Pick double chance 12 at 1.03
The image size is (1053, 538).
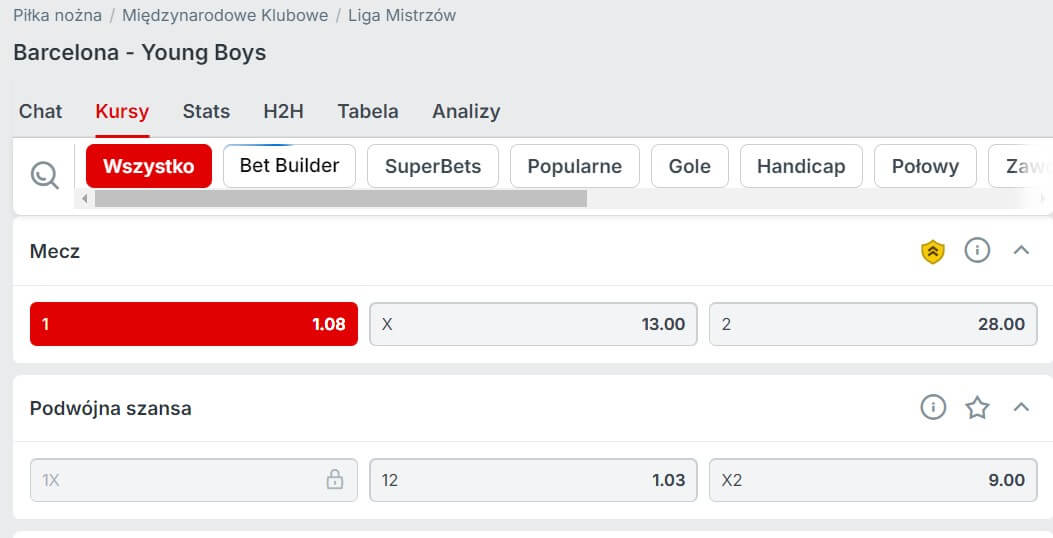tap(533, 480)
